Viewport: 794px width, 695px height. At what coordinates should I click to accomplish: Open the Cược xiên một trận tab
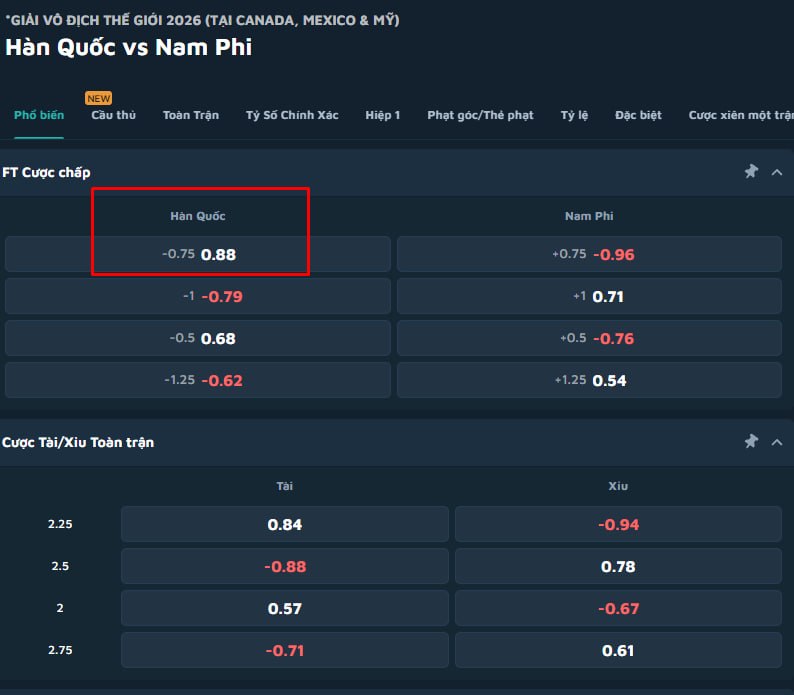(741, 115)
